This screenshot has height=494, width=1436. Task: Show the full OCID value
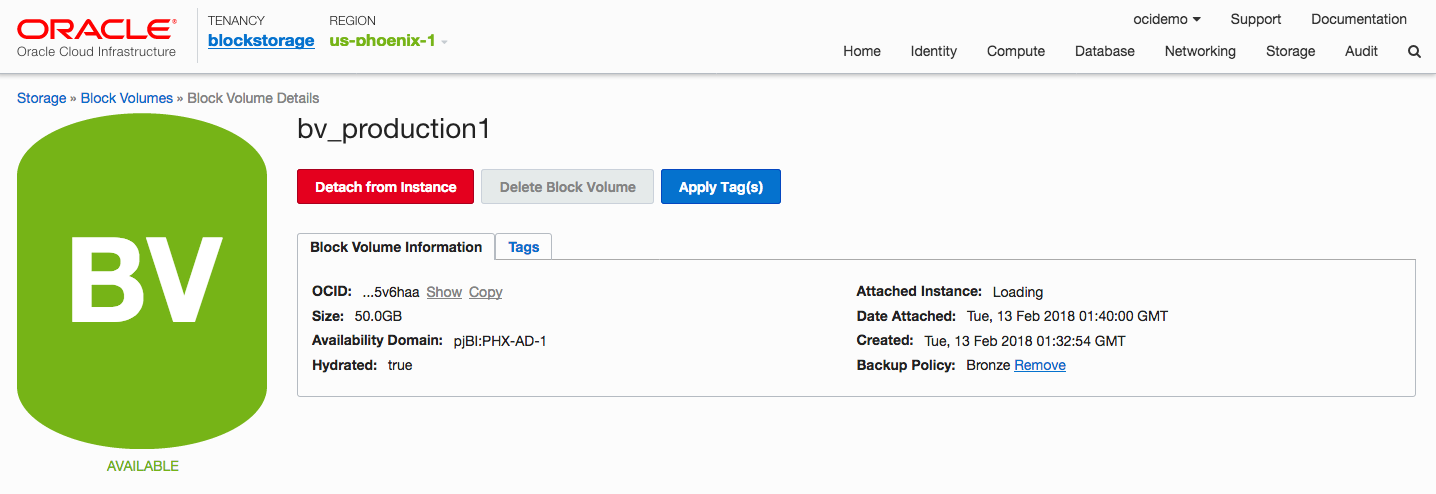pyautogui.click(x=444, y=292)
